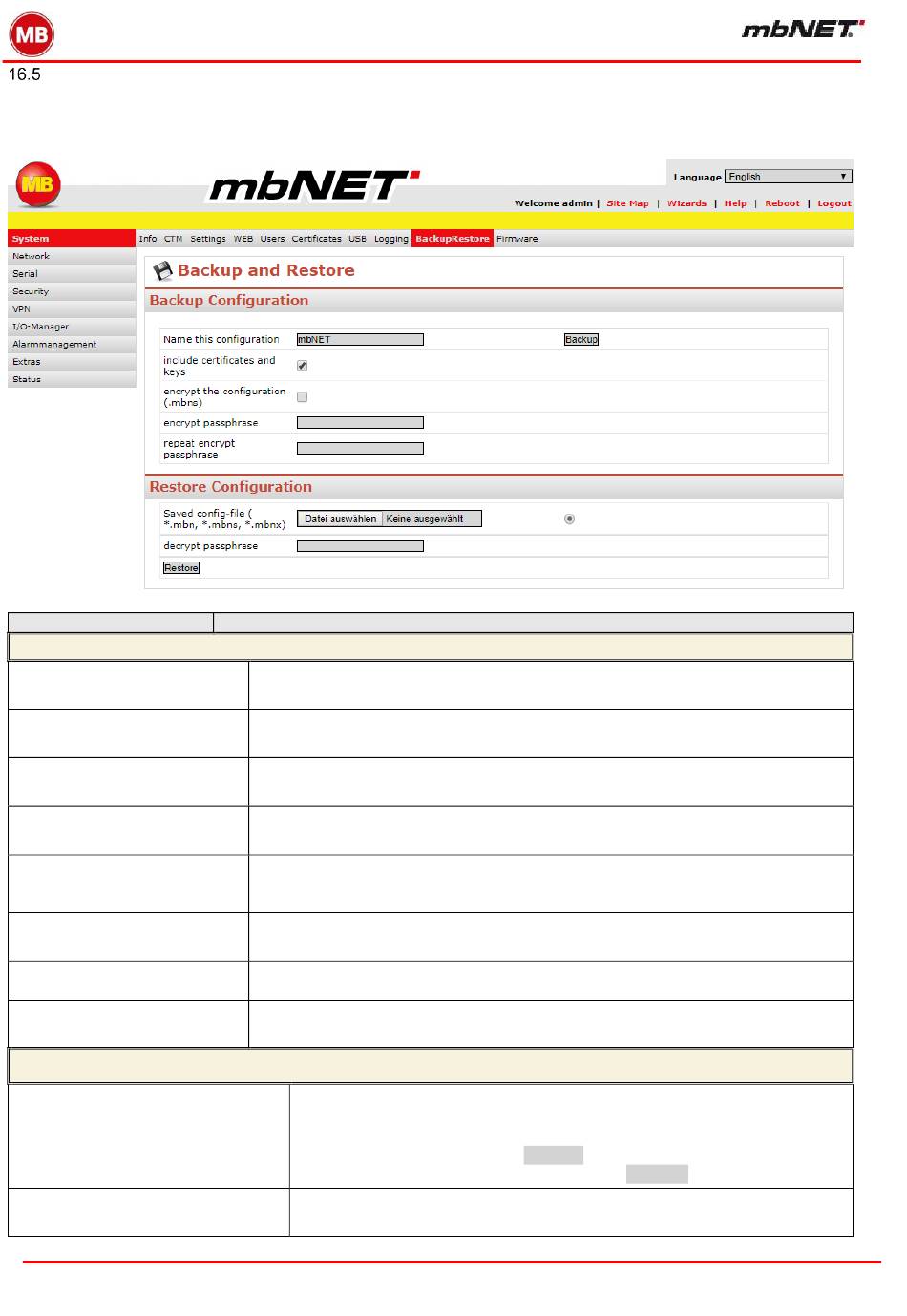This screenshot has width=907, height=1316.
Task: Open the Site Map link
Action: (x=627, y=203)
